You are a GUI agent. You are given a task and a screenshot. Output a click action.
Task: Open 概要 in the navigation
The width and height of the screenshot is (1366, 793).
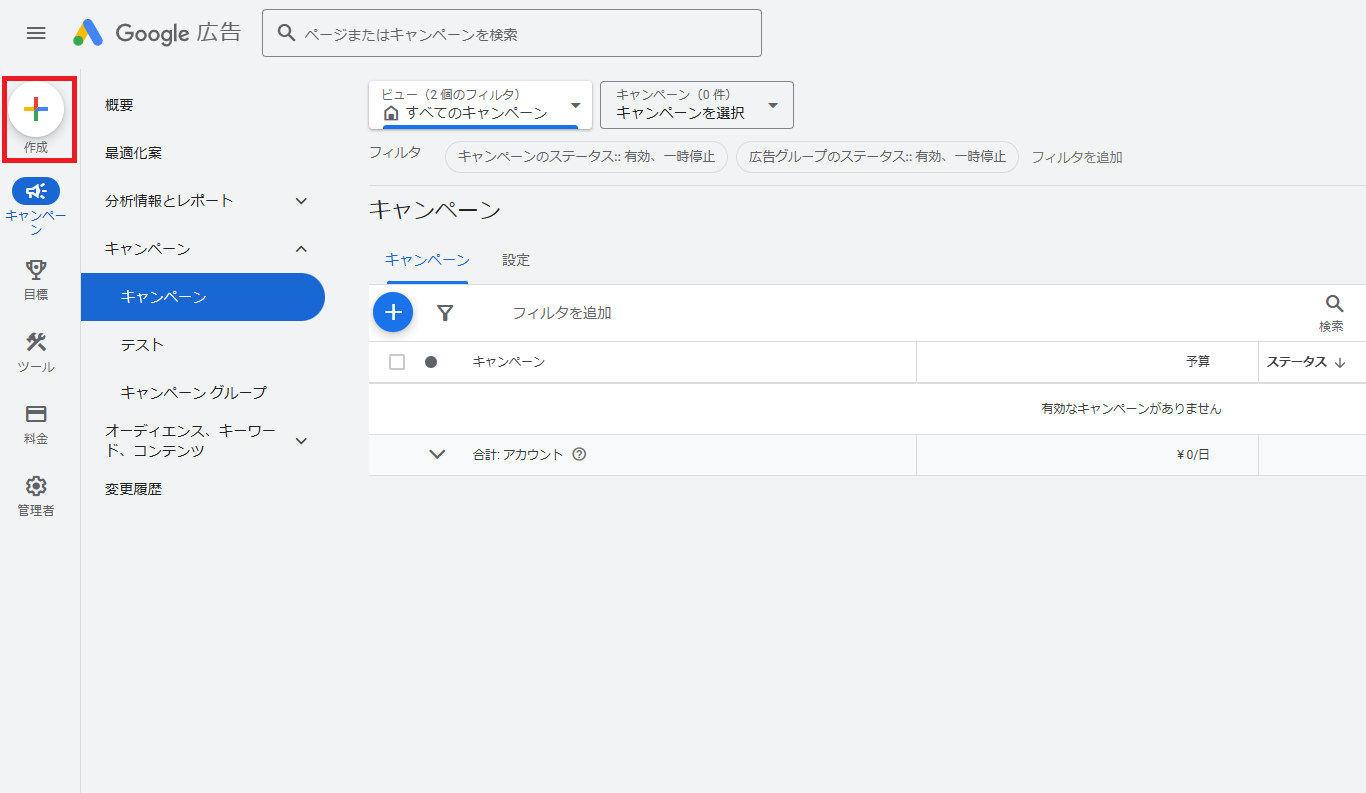pyautogui.click(x=119, y=105)
